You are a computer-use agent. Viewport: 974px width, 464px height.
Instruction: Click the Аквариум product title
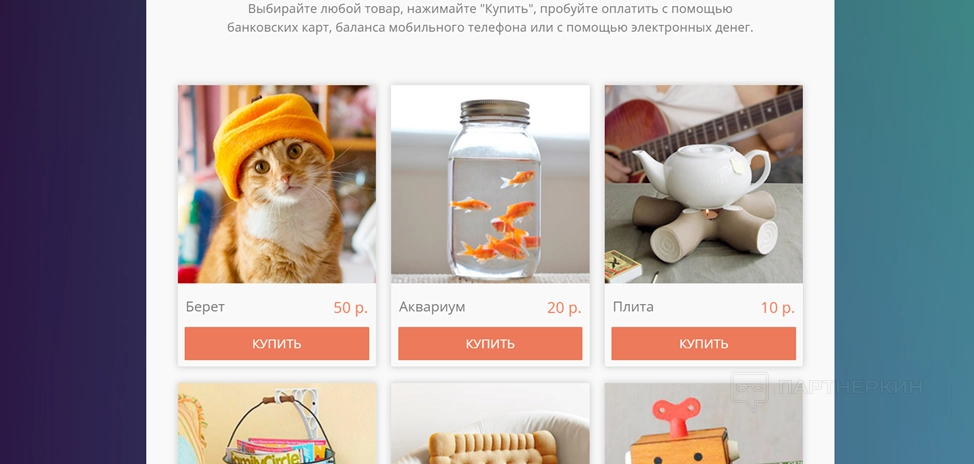[432, 307]
